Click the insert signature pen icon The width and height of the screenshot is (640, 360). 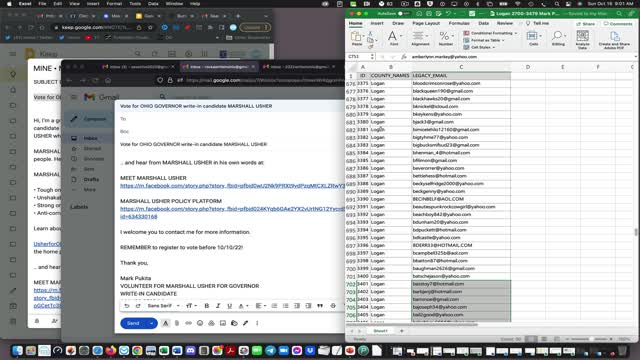pos(245,323)
